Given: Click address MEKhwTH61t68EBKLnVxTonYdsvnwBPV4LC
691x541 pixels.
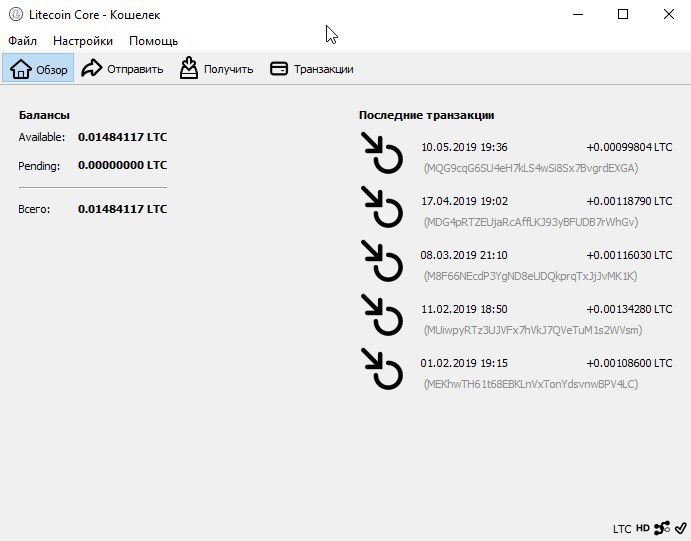Looking at the screenshot, I should (531, 384).
